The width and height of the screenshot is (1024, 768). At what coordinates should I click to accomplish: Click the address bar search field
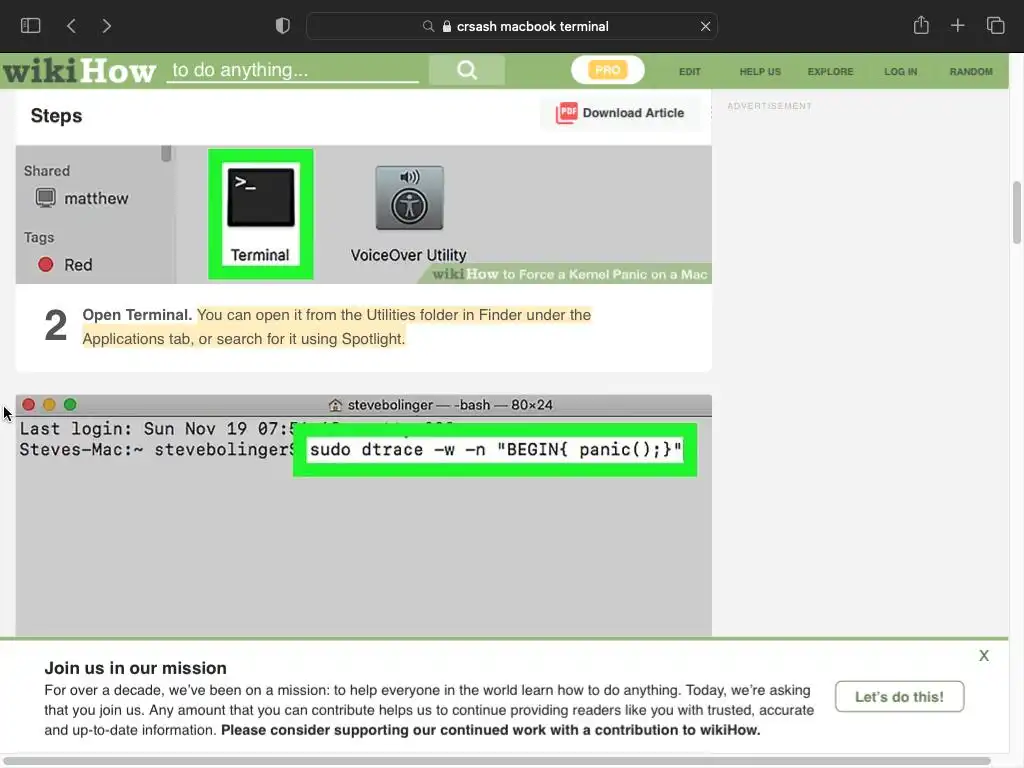point(512,26)
